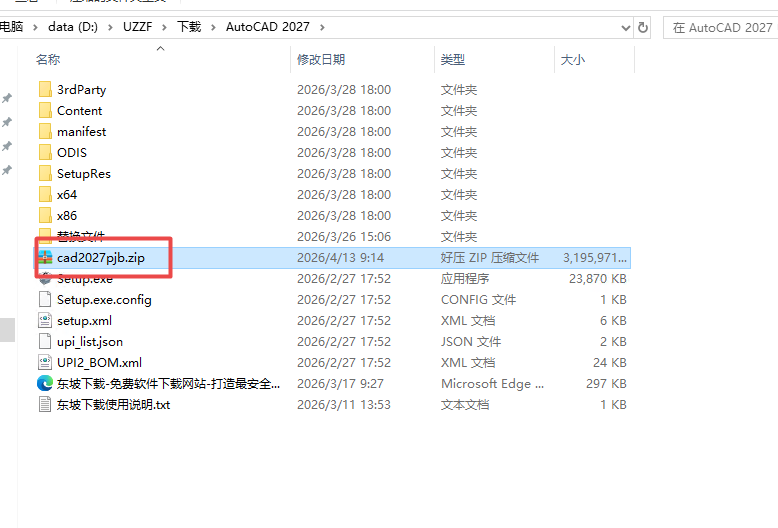Open the cad2027pjb.zip archive icon
This screenshot has width=778, height=528.
click(45, 258)
